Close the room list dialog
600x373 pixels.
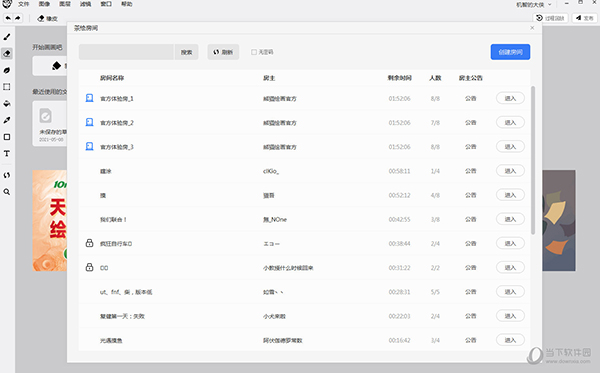point(532,28)
